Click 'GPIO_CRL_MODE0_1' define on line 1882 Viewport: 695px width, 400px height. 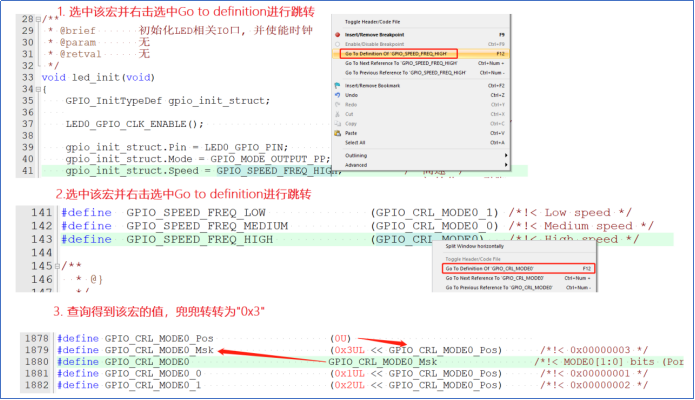tap(153, 385)
